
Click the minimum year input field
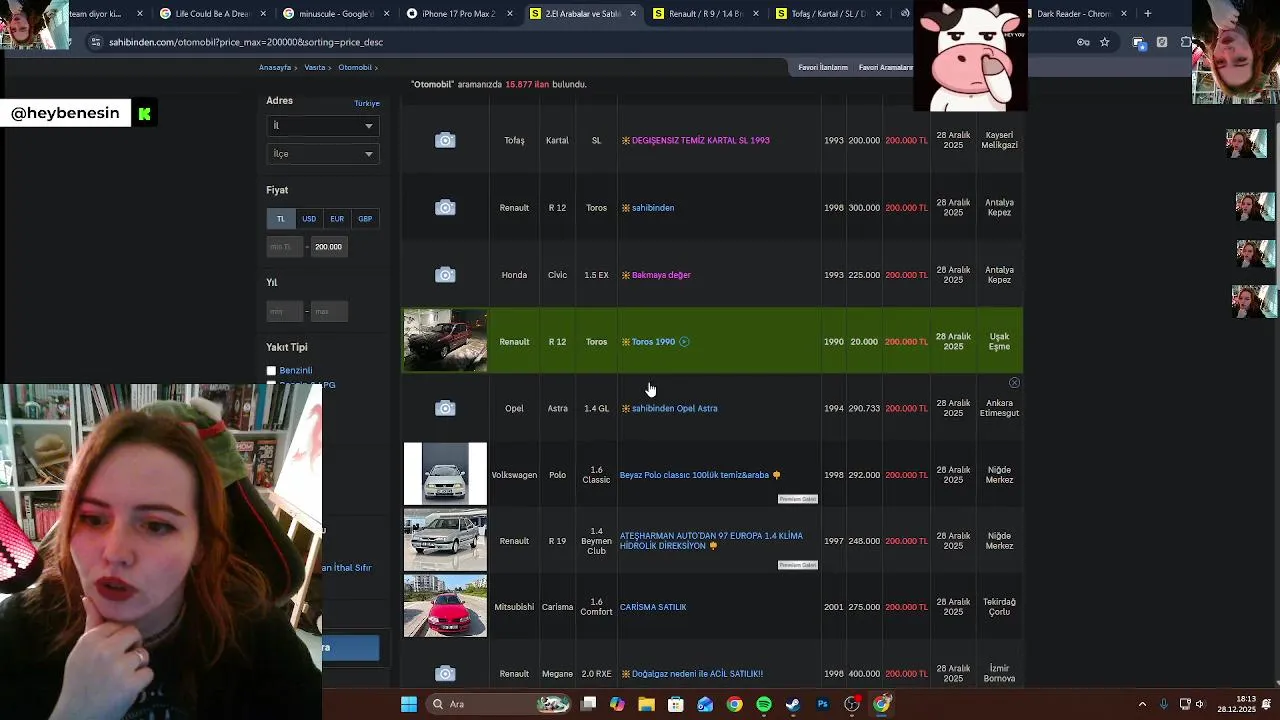pos(285,312)
